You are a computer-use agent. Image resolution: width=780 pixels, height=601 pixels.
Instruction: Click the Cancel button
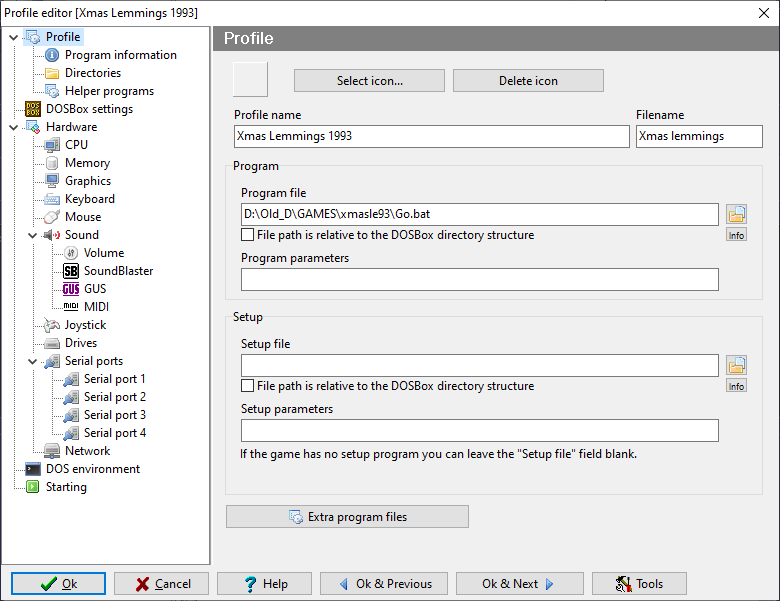pyautogui.click(x=161, y=584)
